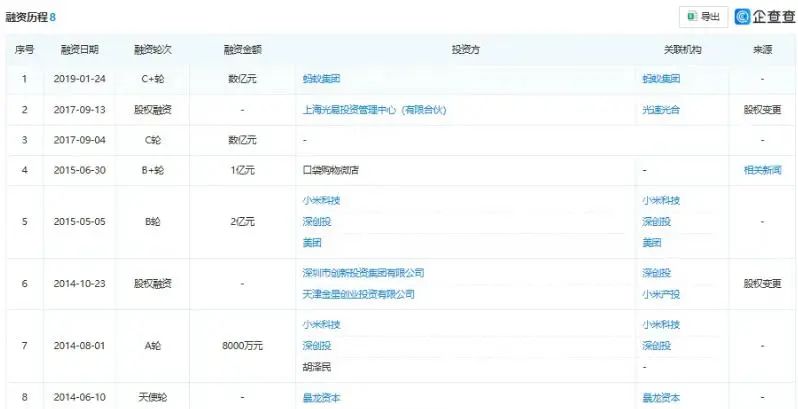798x409 pixels.
Task: Click the 融资历程 8 section heading
Action: [x=31, y=17]
